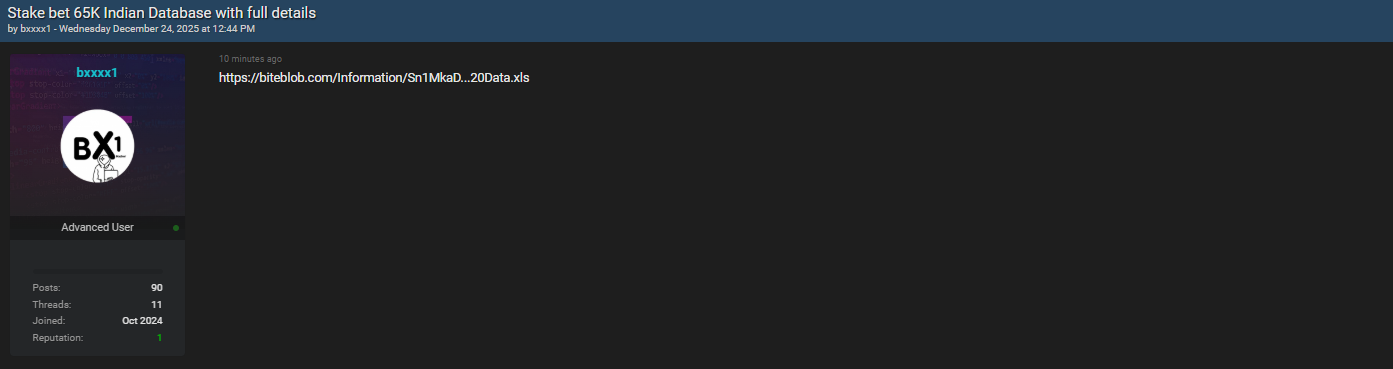
Task: Click the BX1 circular avatar image
Action: [97, 146]
